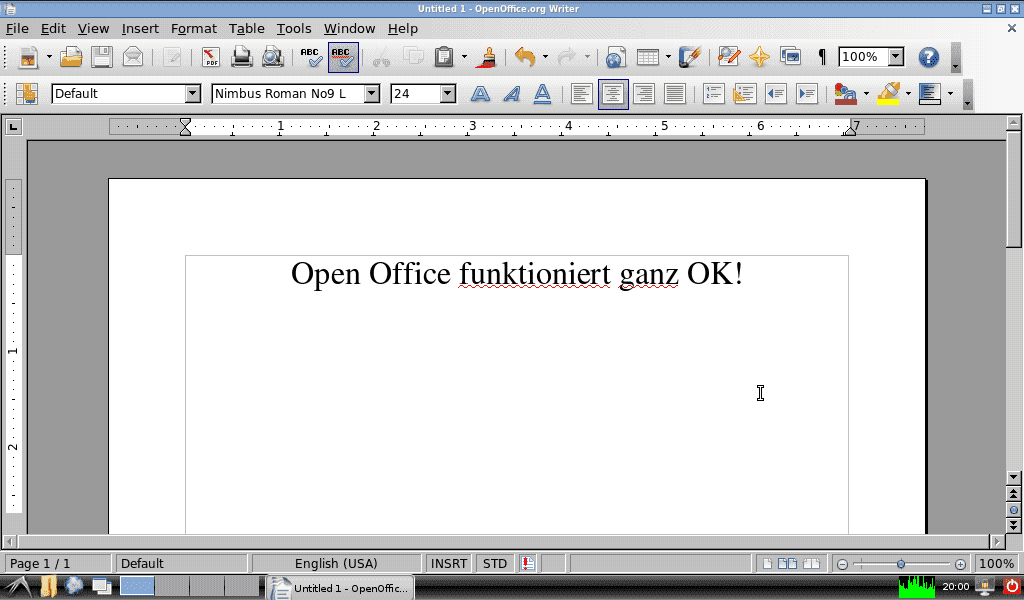Click Untitled 1 taskbar window button
The image size is (1024, 600).
[340, 588]
